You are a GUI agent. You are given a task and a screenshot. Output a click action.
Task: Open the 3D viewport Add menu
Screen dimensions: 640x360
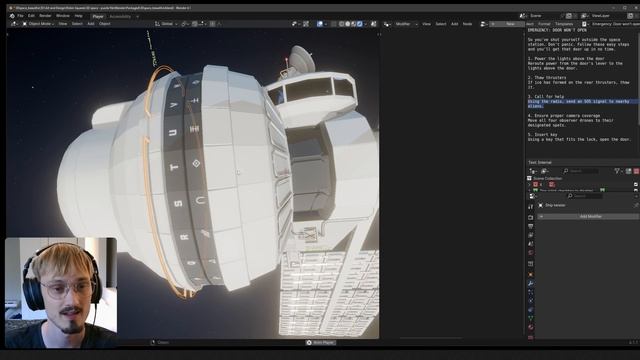(x=91, y=24)
